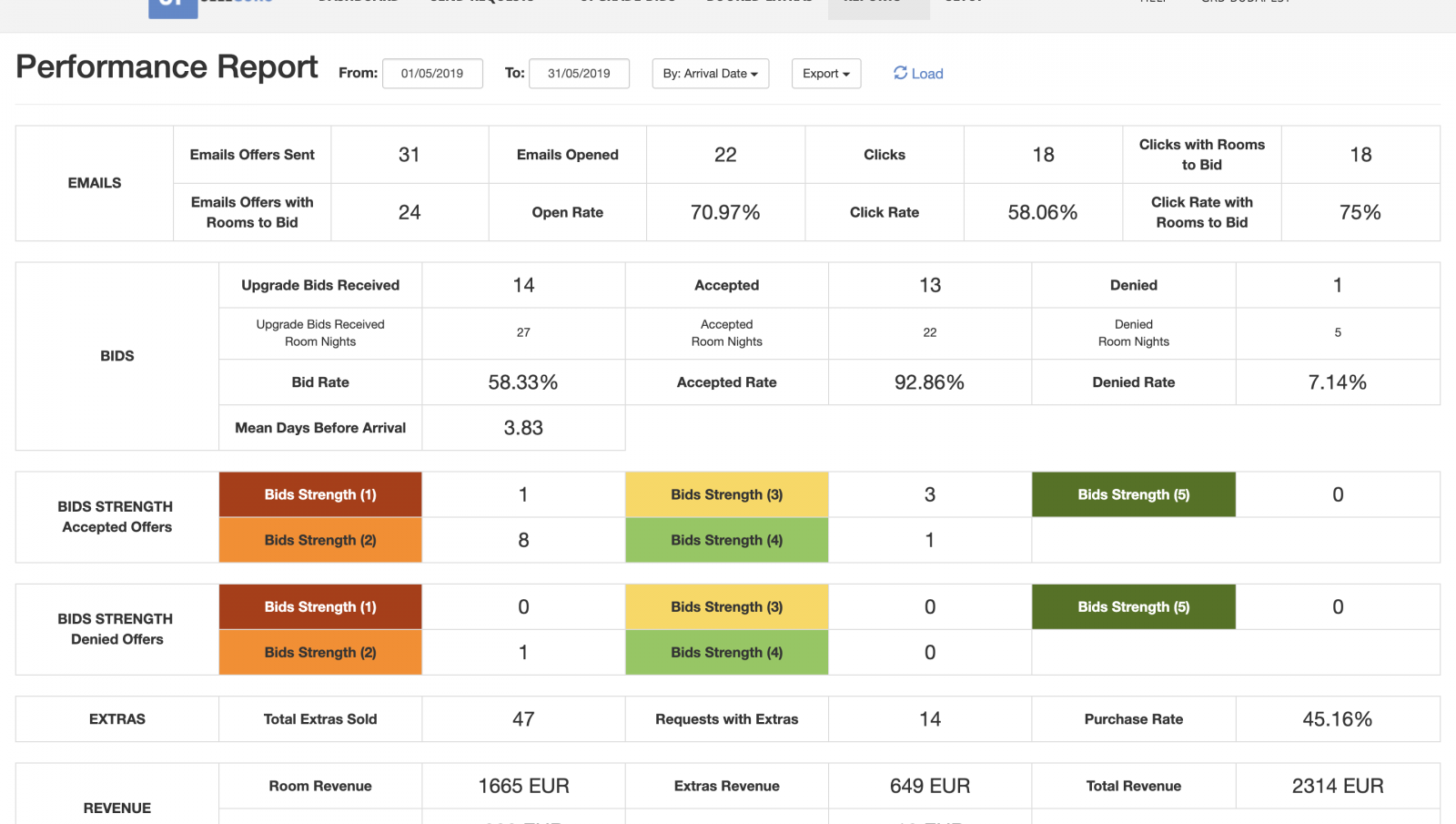
Task: Select Accepted Offers Bids Strength (3) yellow cell
Action: coord(726,494)
